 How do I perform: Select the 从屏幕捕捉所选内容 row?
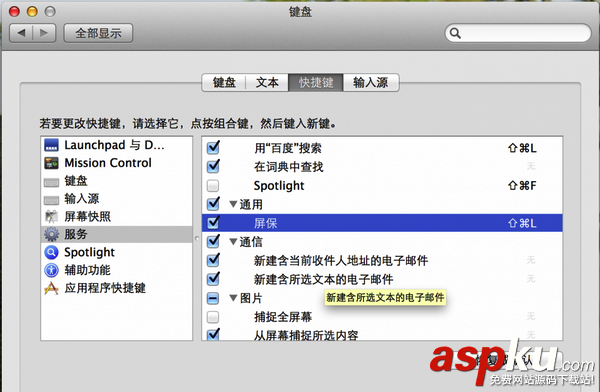tap(382, 334)
